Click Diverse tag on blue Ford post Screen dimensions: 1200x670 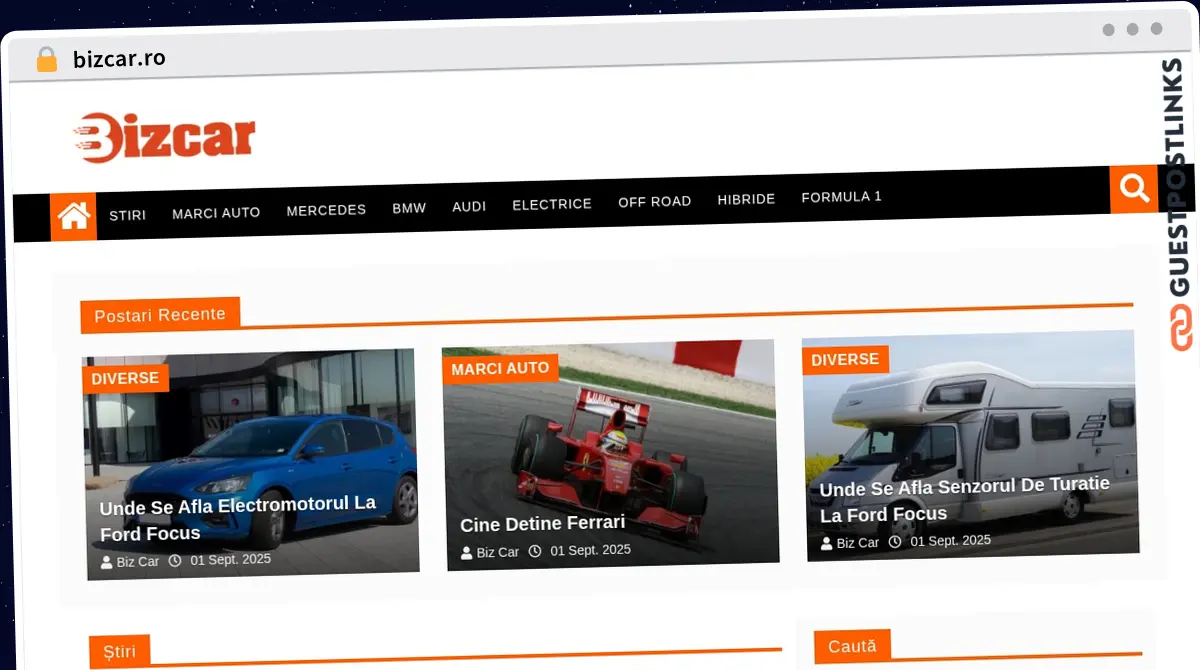[x=125, y=378]
